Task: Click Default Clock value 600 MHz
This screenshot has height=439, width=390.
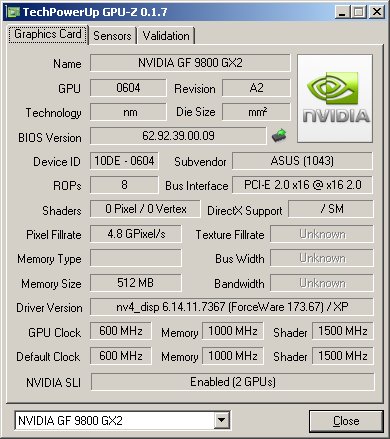Action: tap(120, 356)
